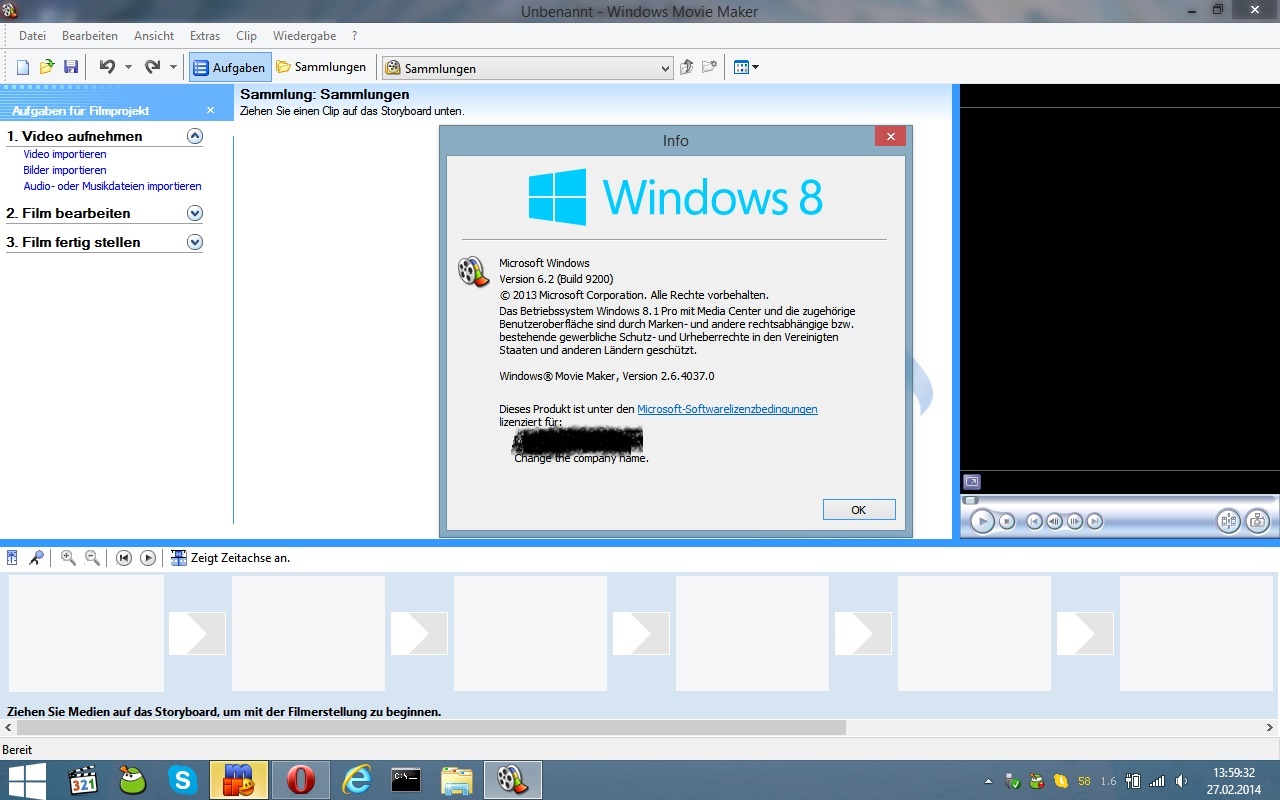This screenshot has width=1280, height=800.
Task: Collapse the Video aufnehmen section
Action: [x=195, y=136]
